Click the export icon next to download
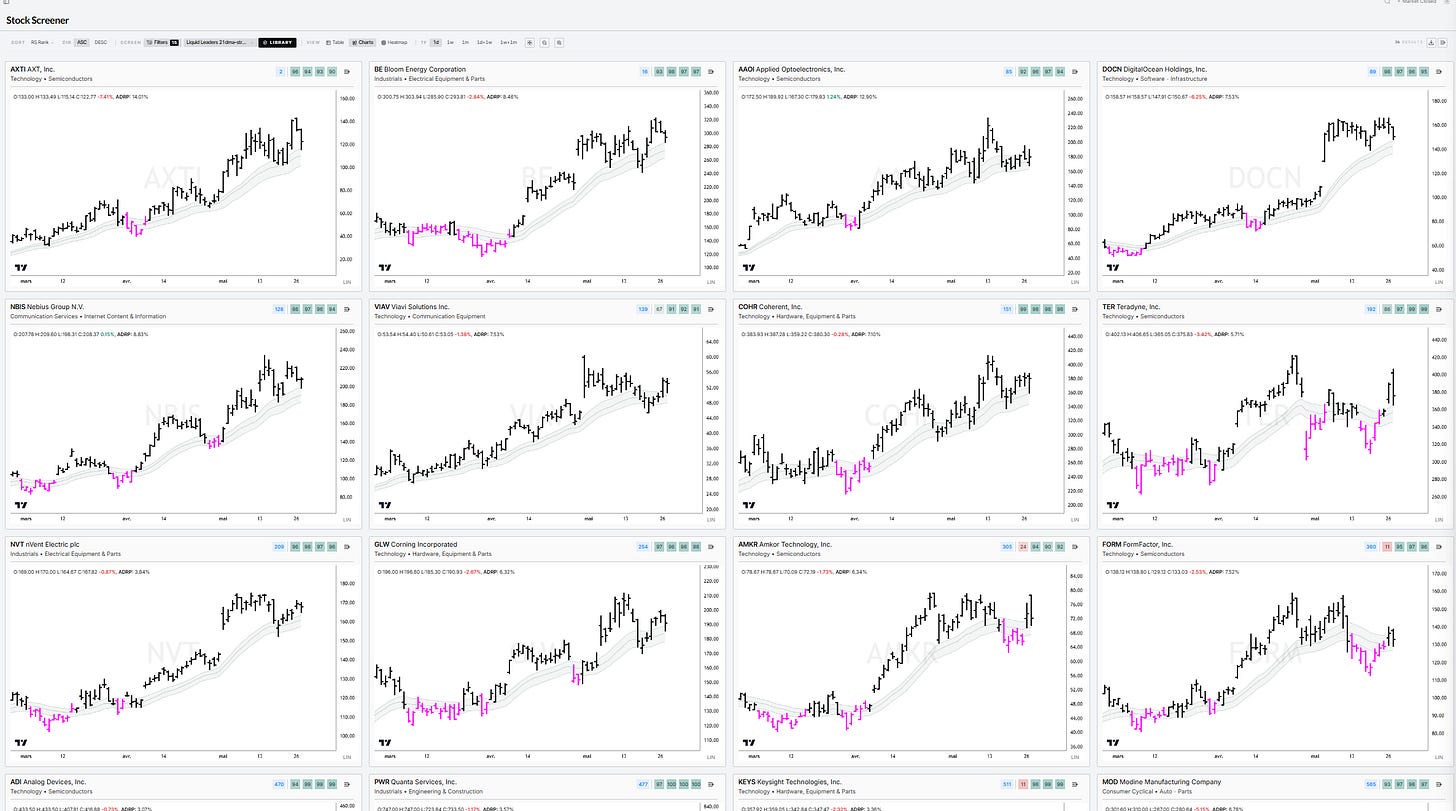This screenshot has width=1456, height=811. click(x=1444, y=42)
